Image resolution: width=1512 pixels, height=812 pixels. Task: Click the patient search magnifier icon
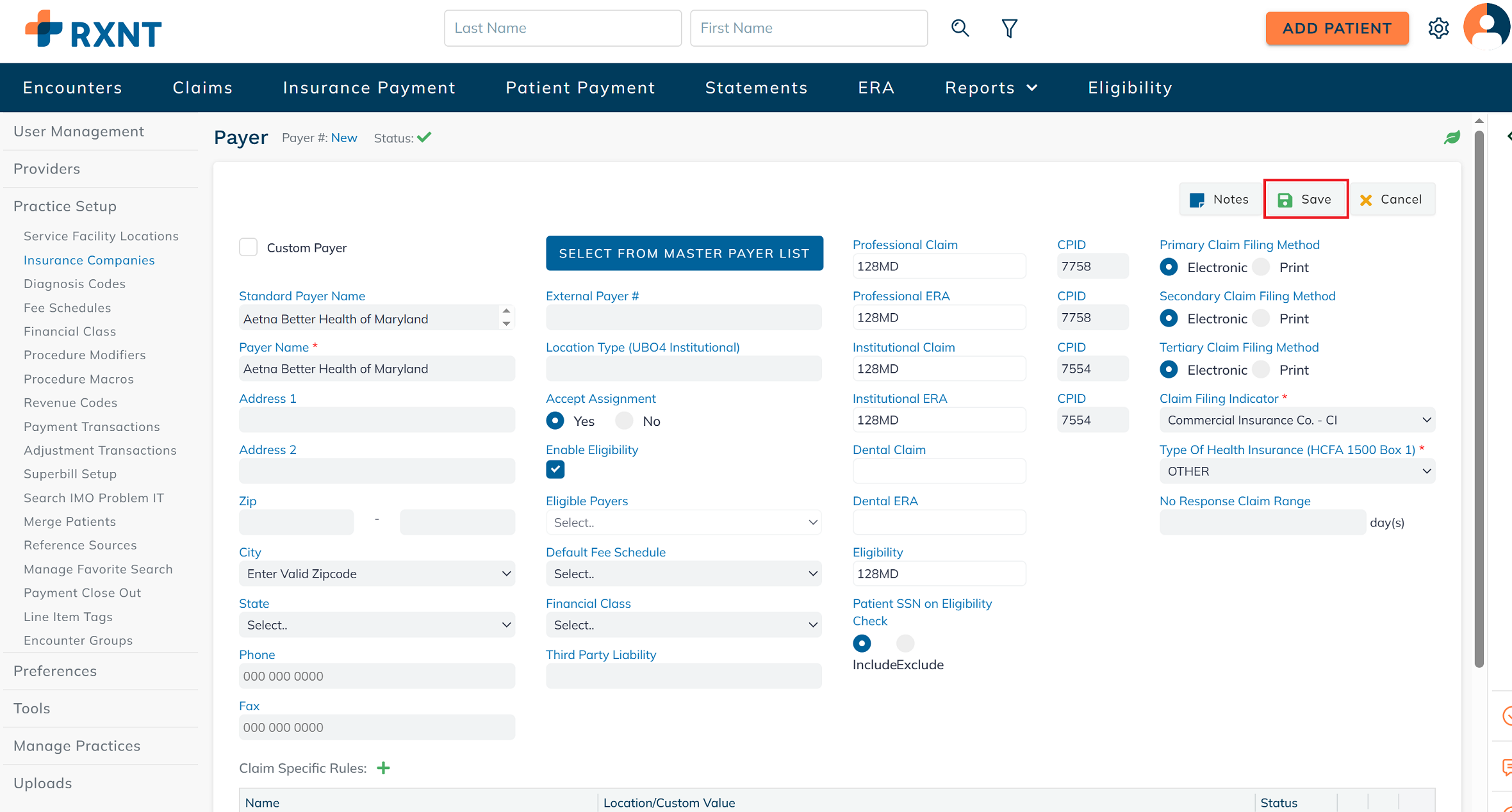click(x=960, y=28)
